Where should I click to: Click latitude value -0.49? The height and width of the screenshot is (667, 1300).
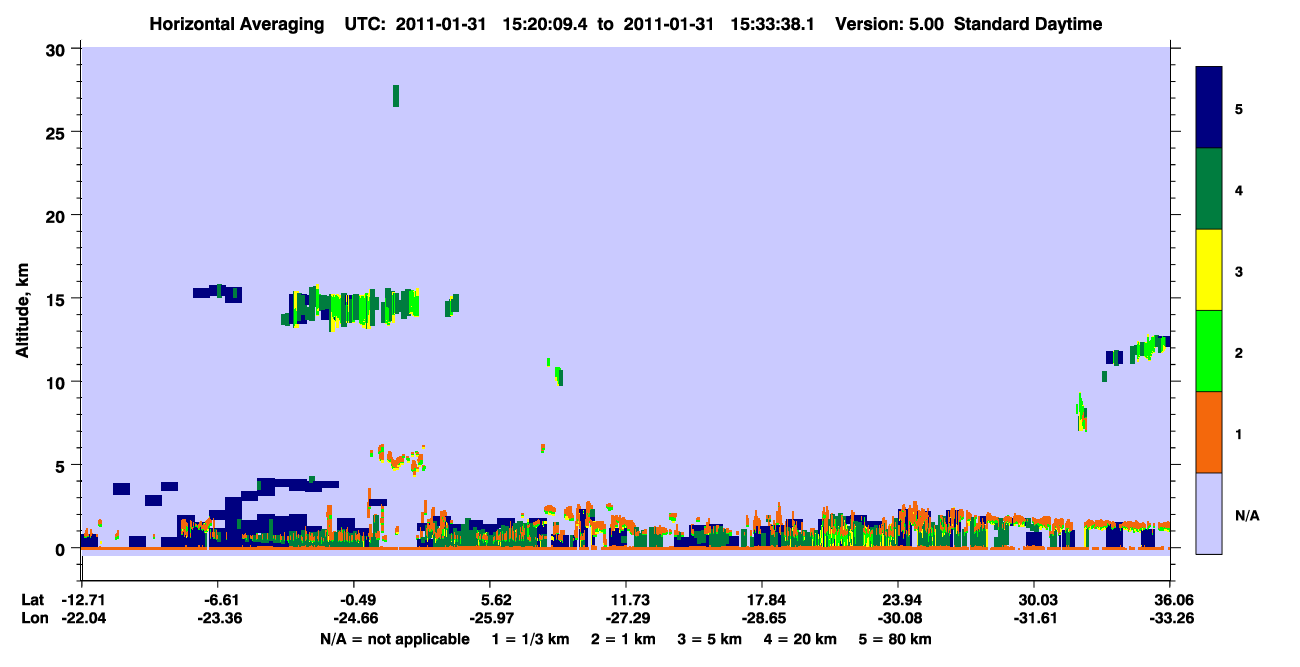[x=354, y=600]
